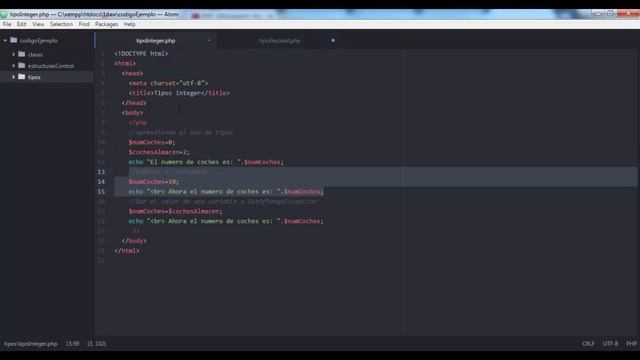Click the title Tipos integer line
Viewport: 640px width, 360px height.
[x=179, y=93]
